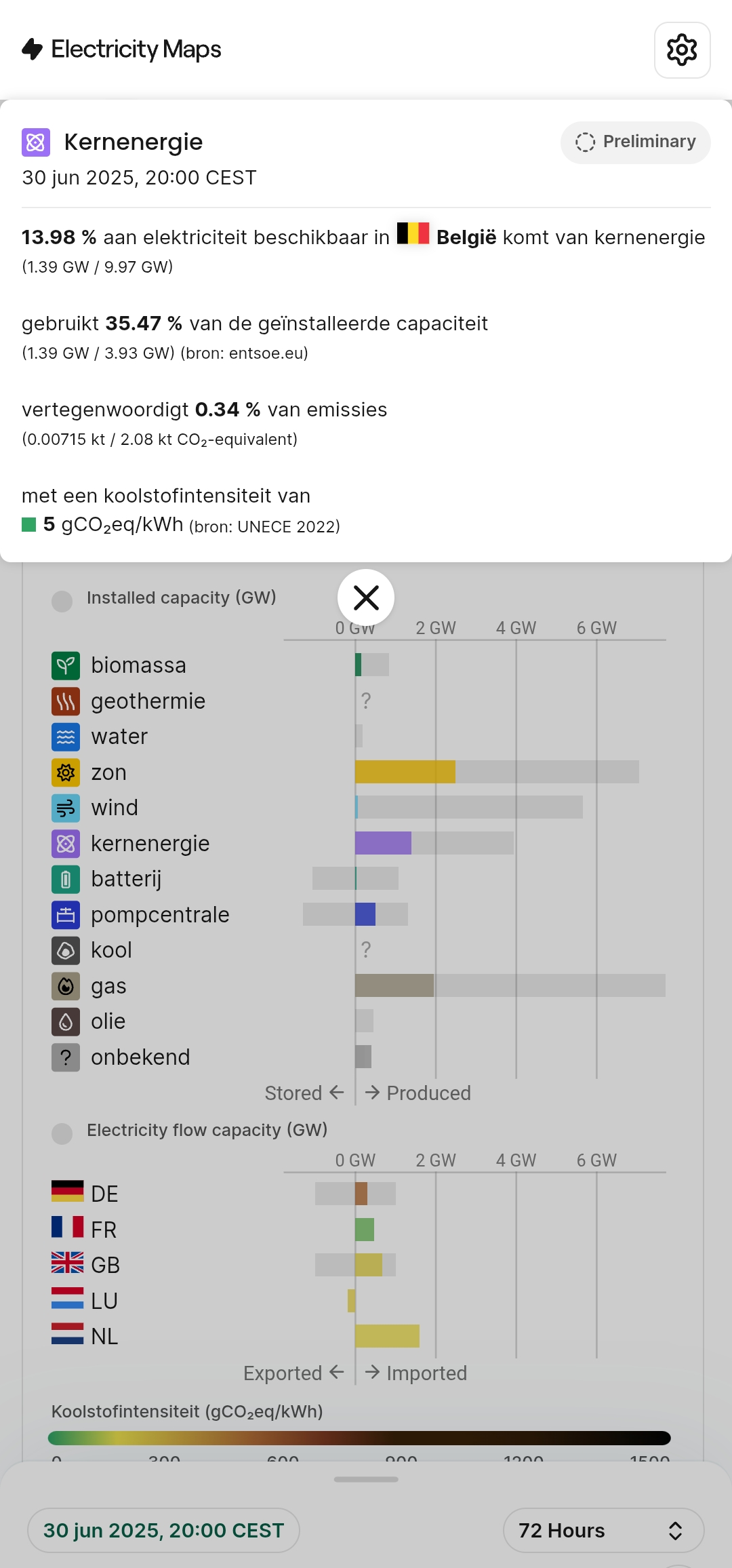Select the pompcentrale hydro storage icon
Viewport: 732px width, 1568px height.
(66, 915)
